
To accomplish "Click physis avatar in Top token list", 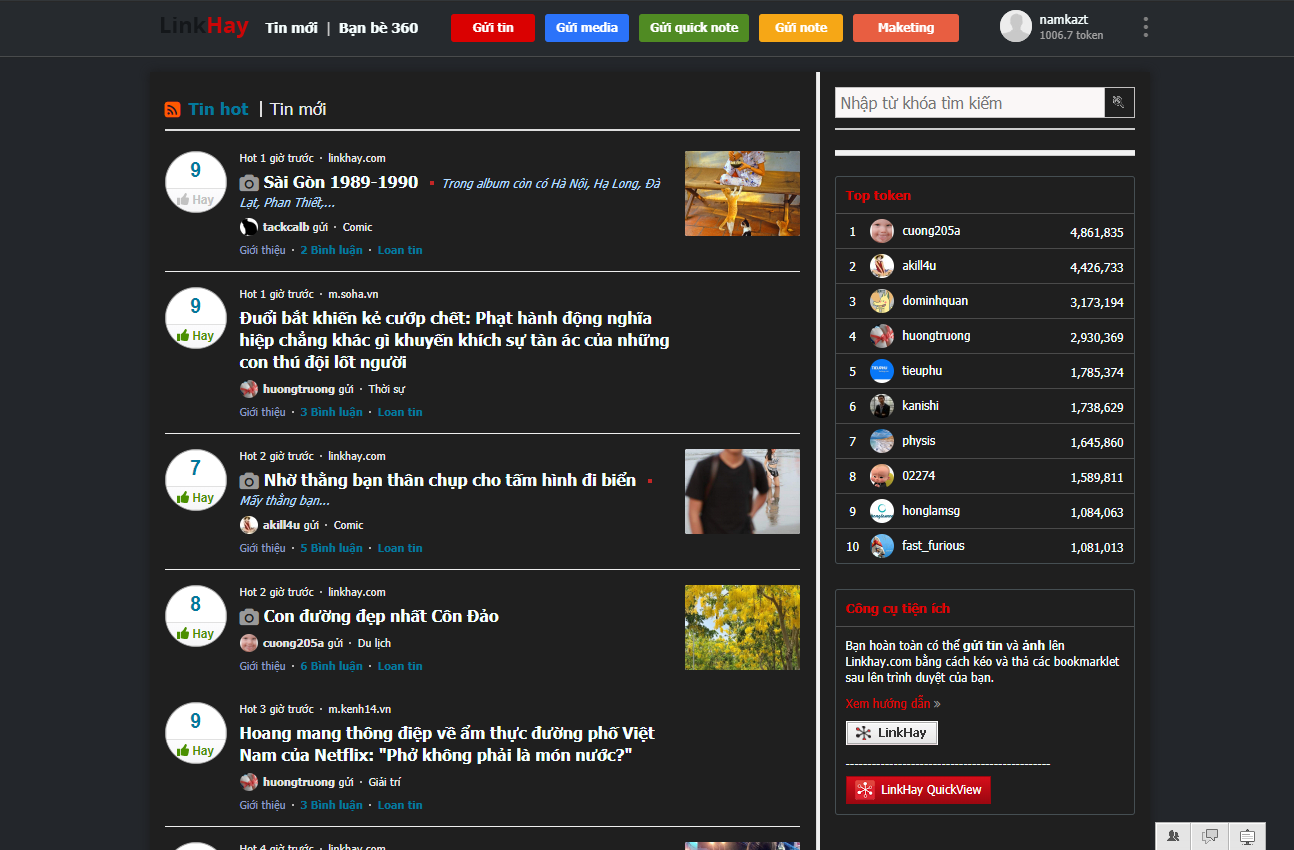I will click(x=882, y=441).
